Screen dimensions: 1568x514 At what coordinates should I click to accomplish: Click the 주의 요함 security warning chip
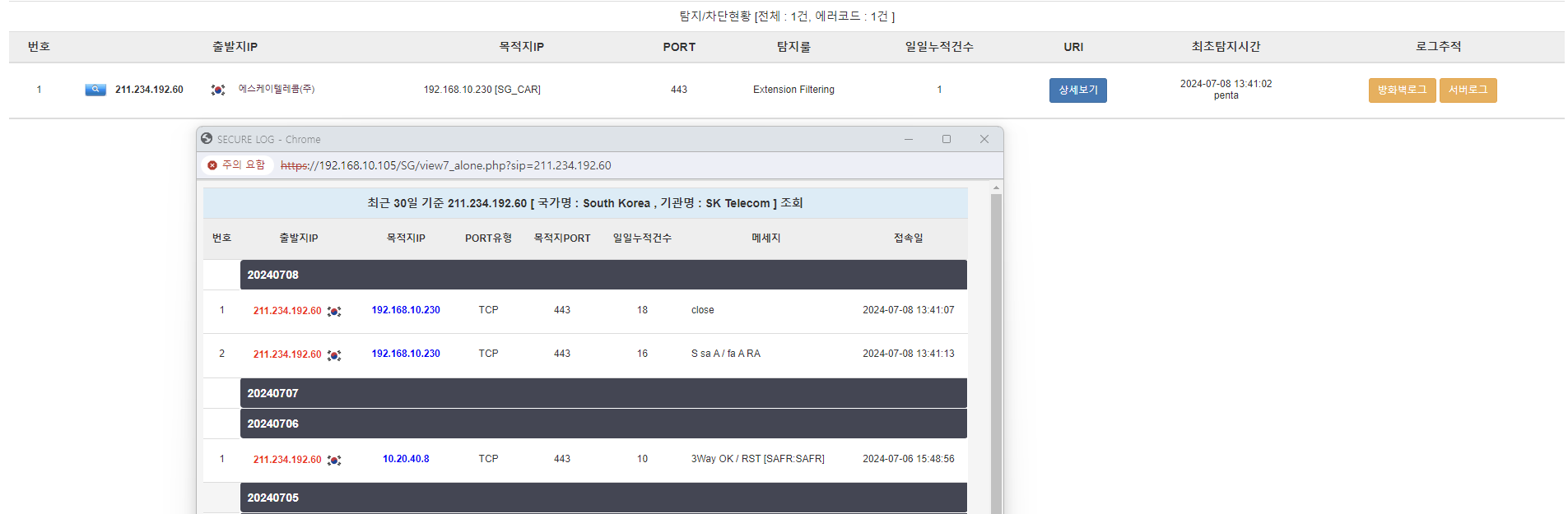[237, 165]
